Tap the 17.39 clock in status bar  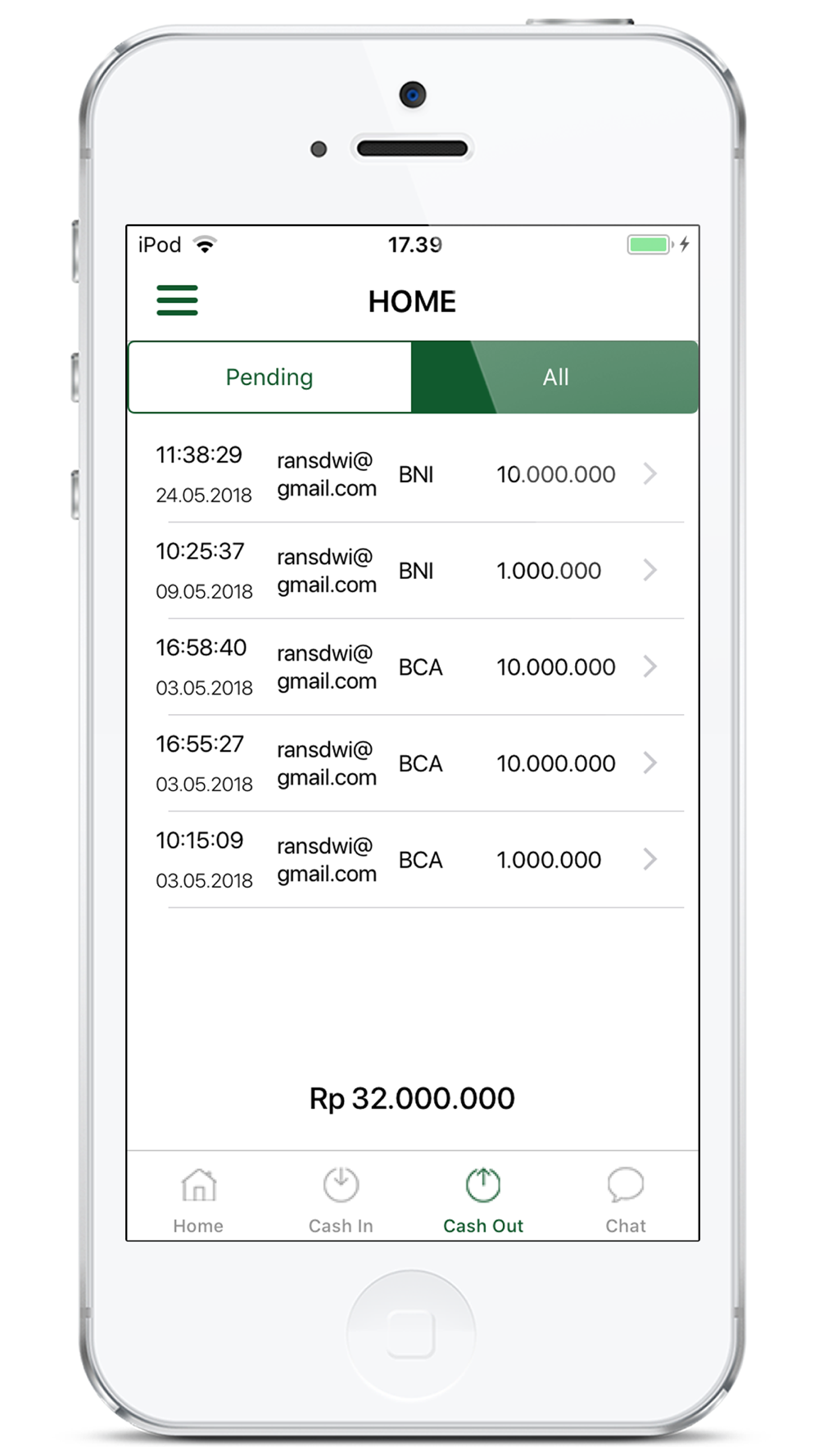point(414,245)
